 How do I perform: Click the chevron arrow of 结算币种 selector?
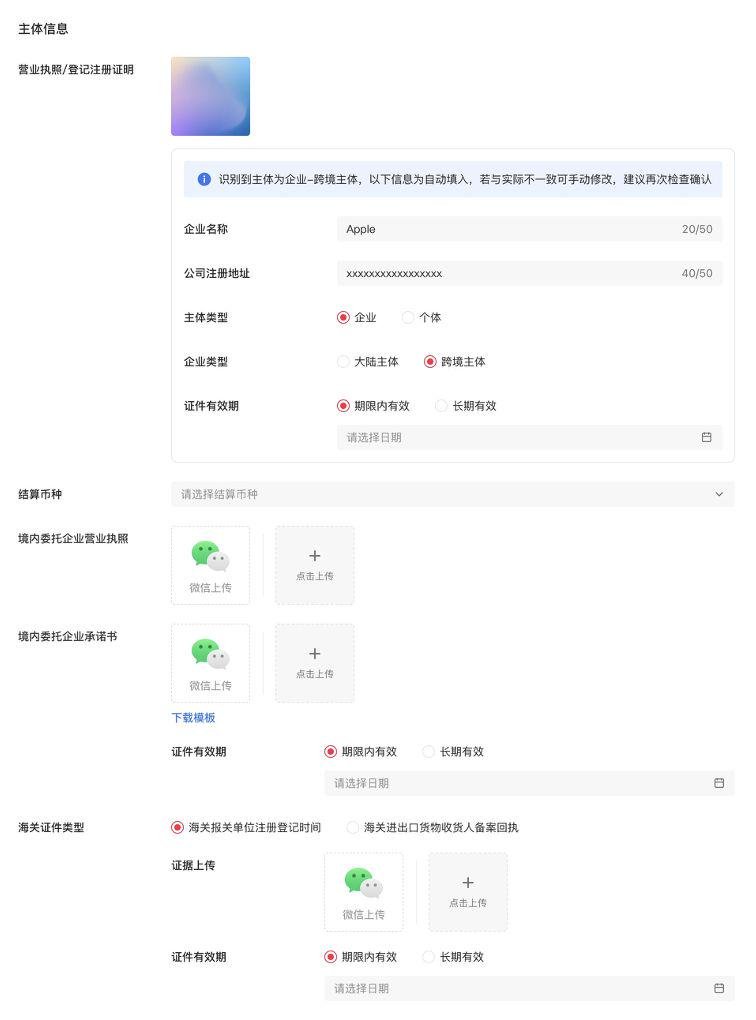(719, 494)
